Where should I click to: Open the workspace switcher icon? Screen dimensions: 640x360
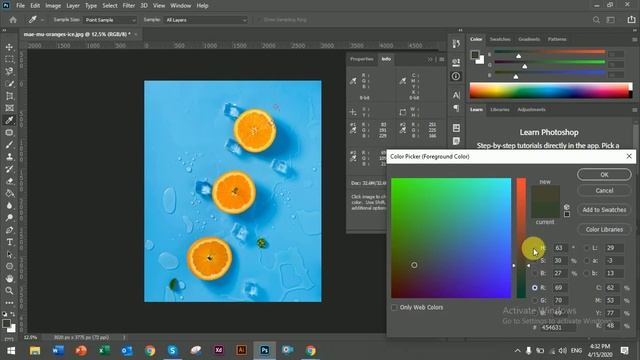pyautogui.click(x=611, y=20)
